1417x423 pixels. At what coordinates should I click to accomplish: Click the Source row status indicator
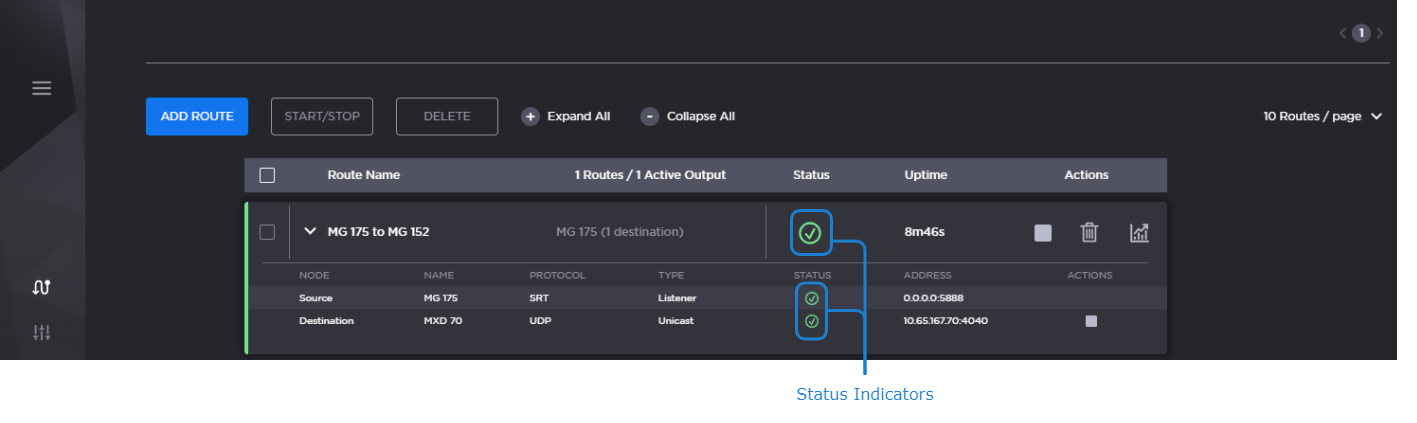click(811, 298)
